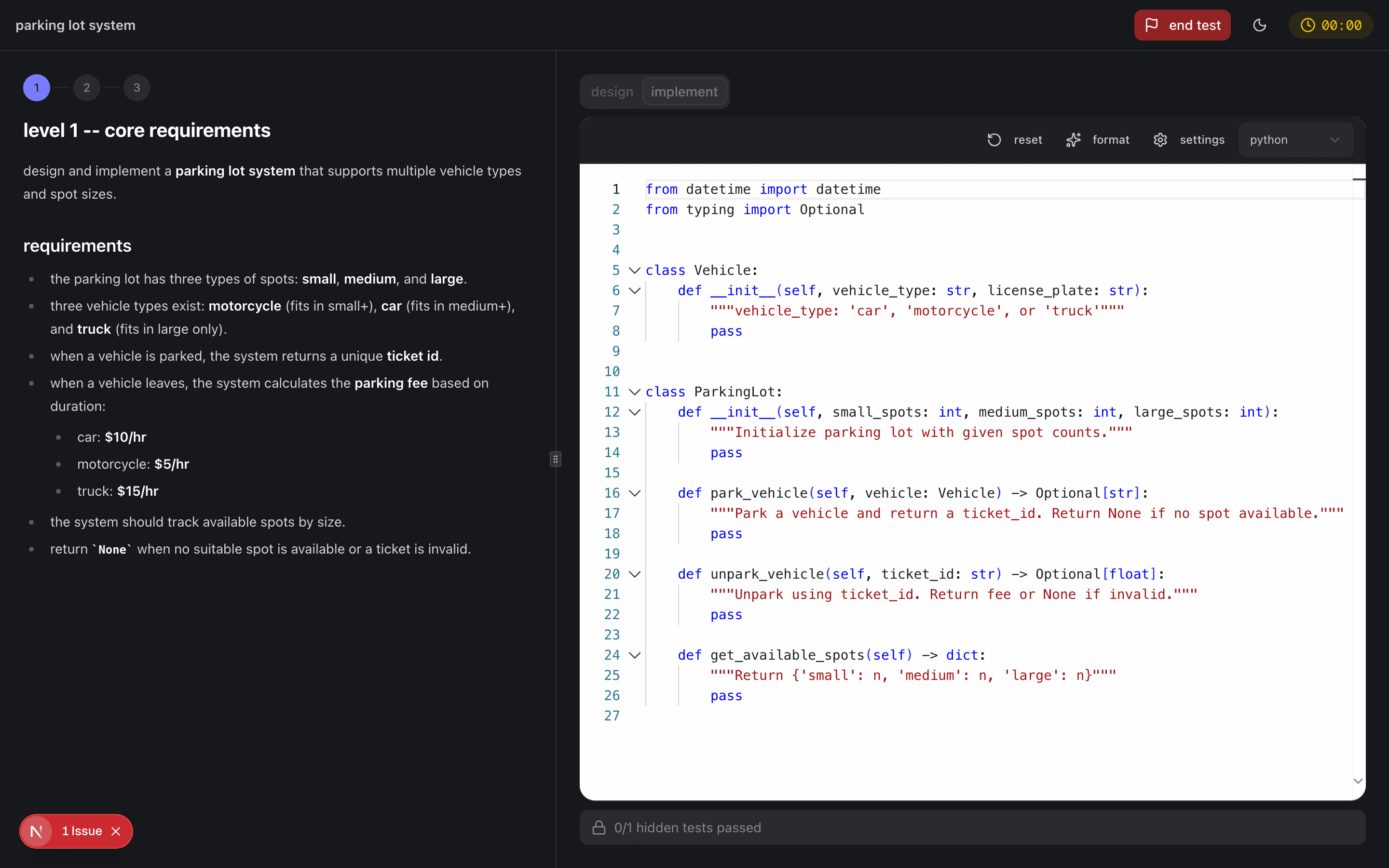Collapse get_available_spots fold arrow on line 24
The height and width of the screenshot is (868, 1389).
[x=634, y=656]
